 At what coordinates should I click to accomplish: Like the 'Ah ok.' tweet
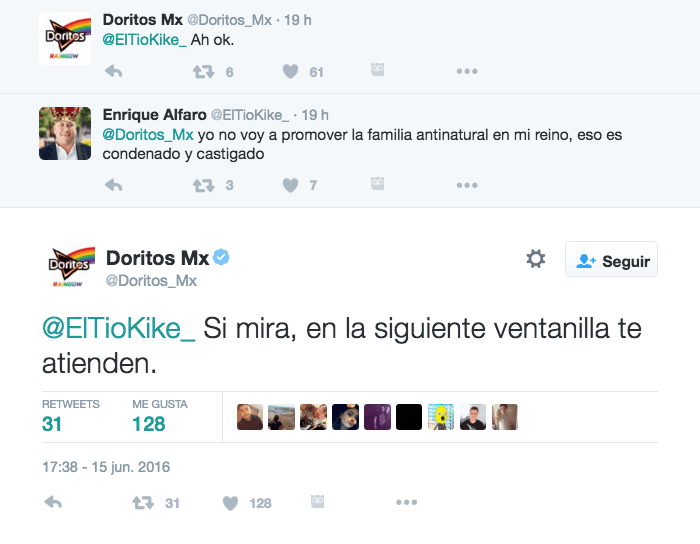tap(290, 72)
